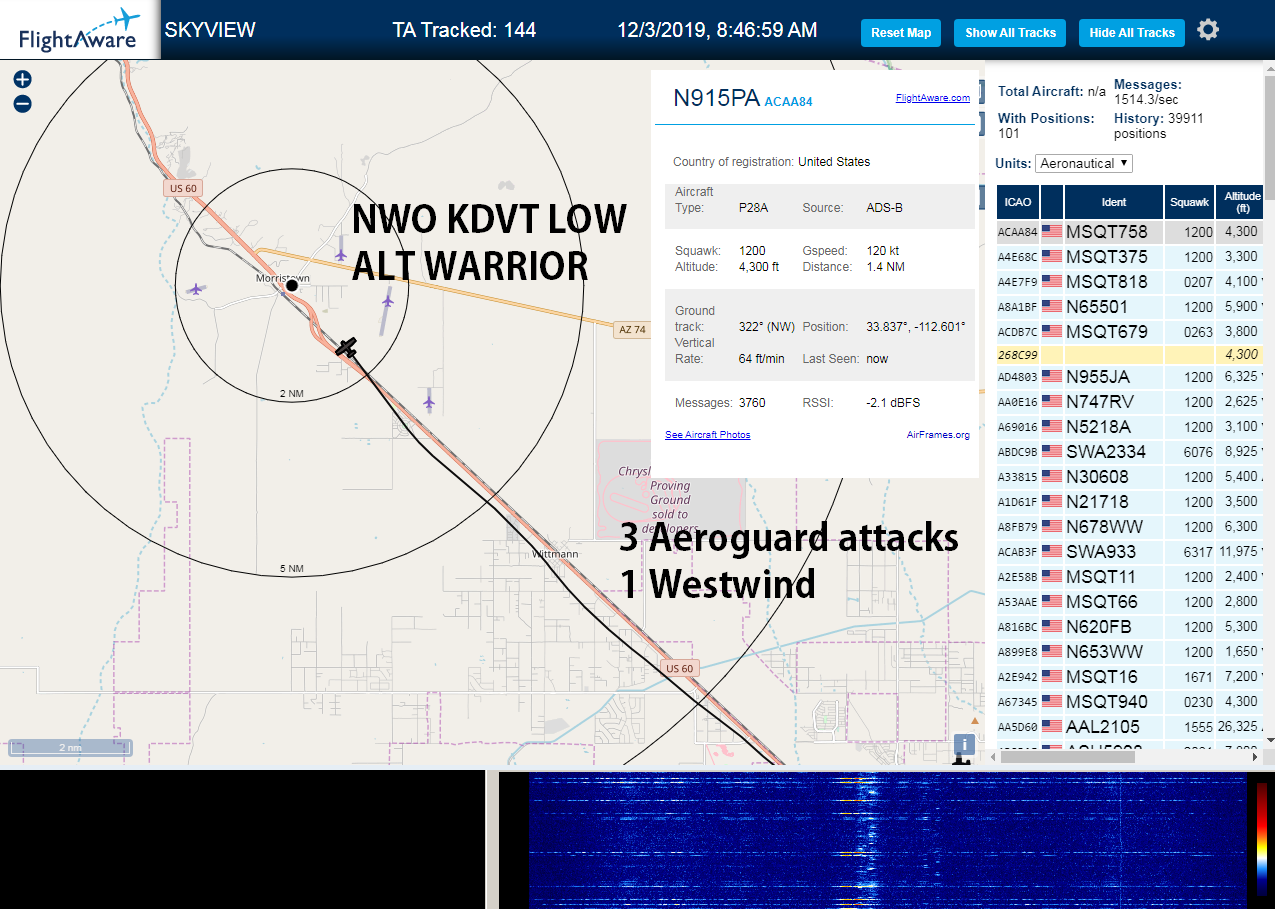Select the yellow 268C99 row
The width and height of the screenshot is (1275, 909).
tap(1131, 354)
